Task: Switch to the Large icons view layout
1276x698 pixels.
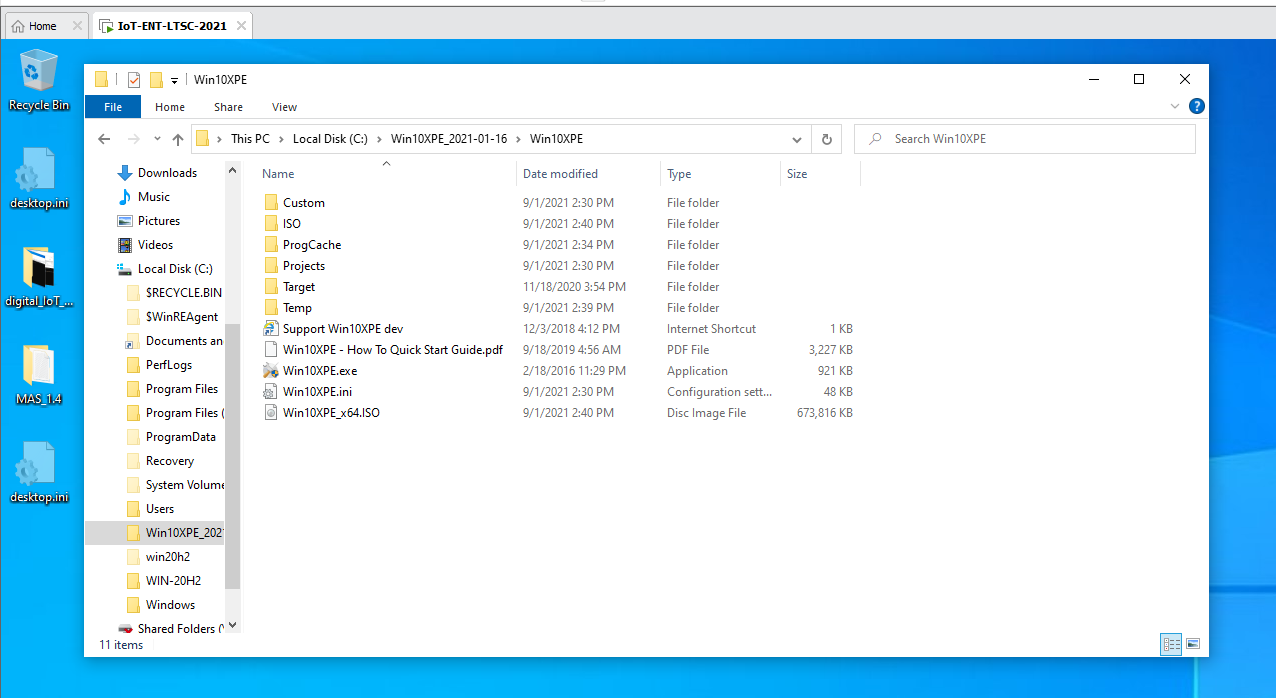Action: 1193,645
